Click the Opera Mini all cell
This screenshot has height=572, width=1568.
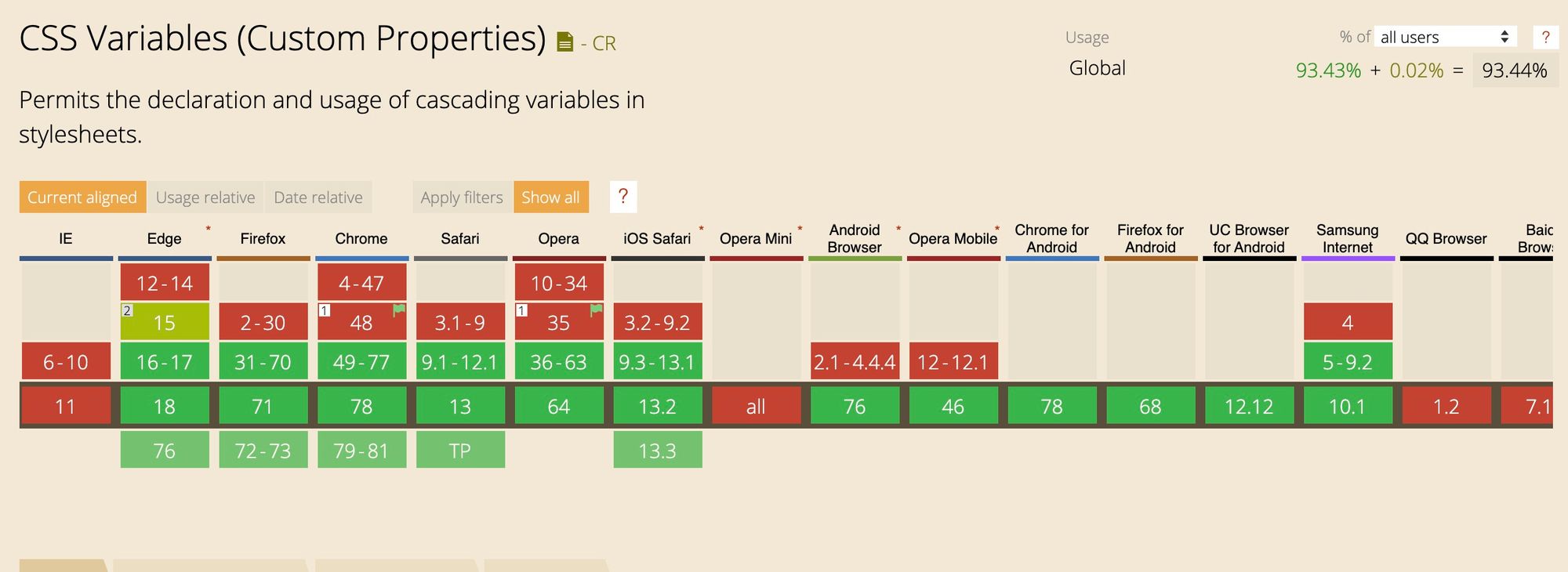click(756, 406)
